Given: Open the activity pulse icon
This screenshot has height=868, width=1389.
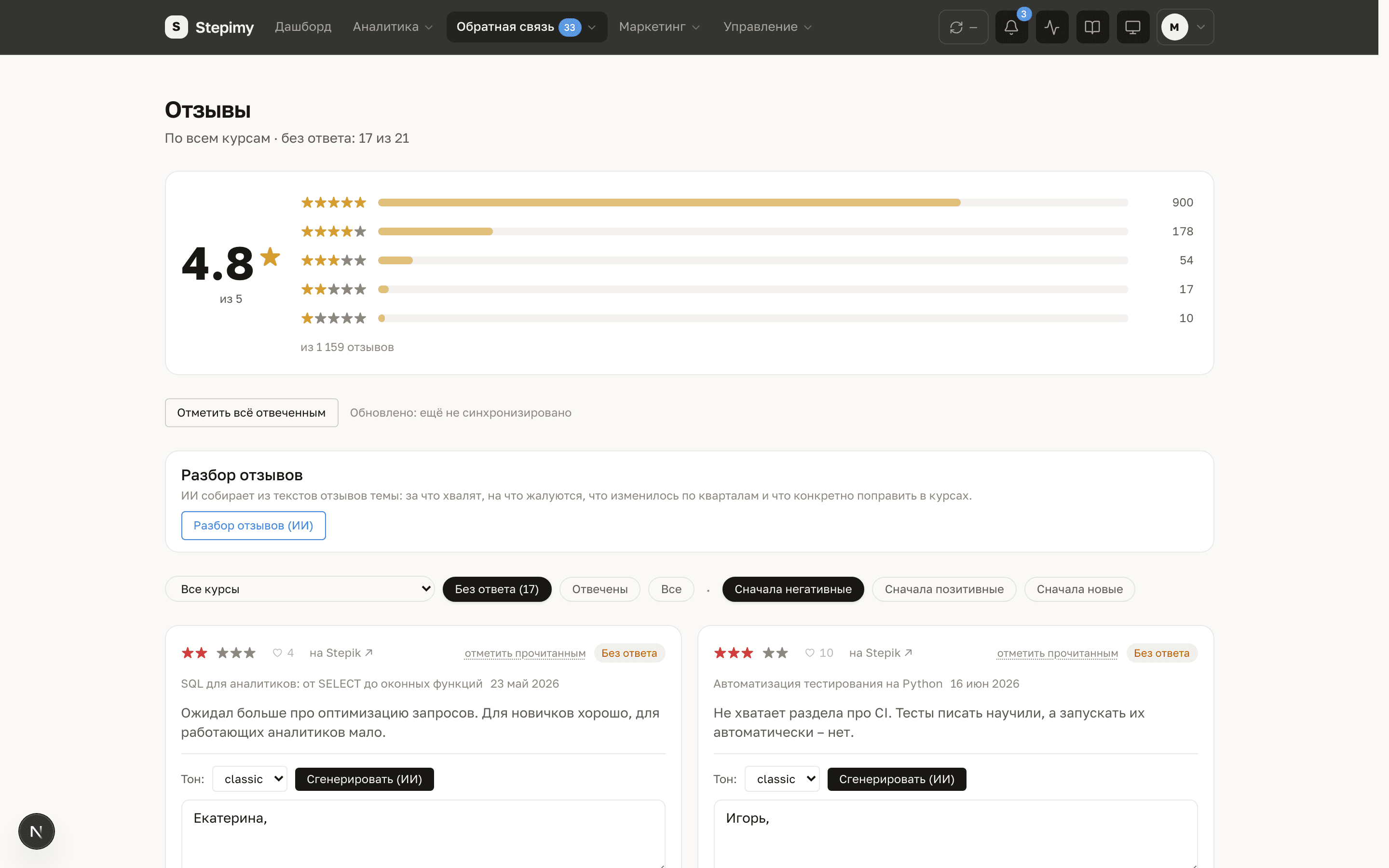Looking at the screenshot, I should tap(1052, 27).
